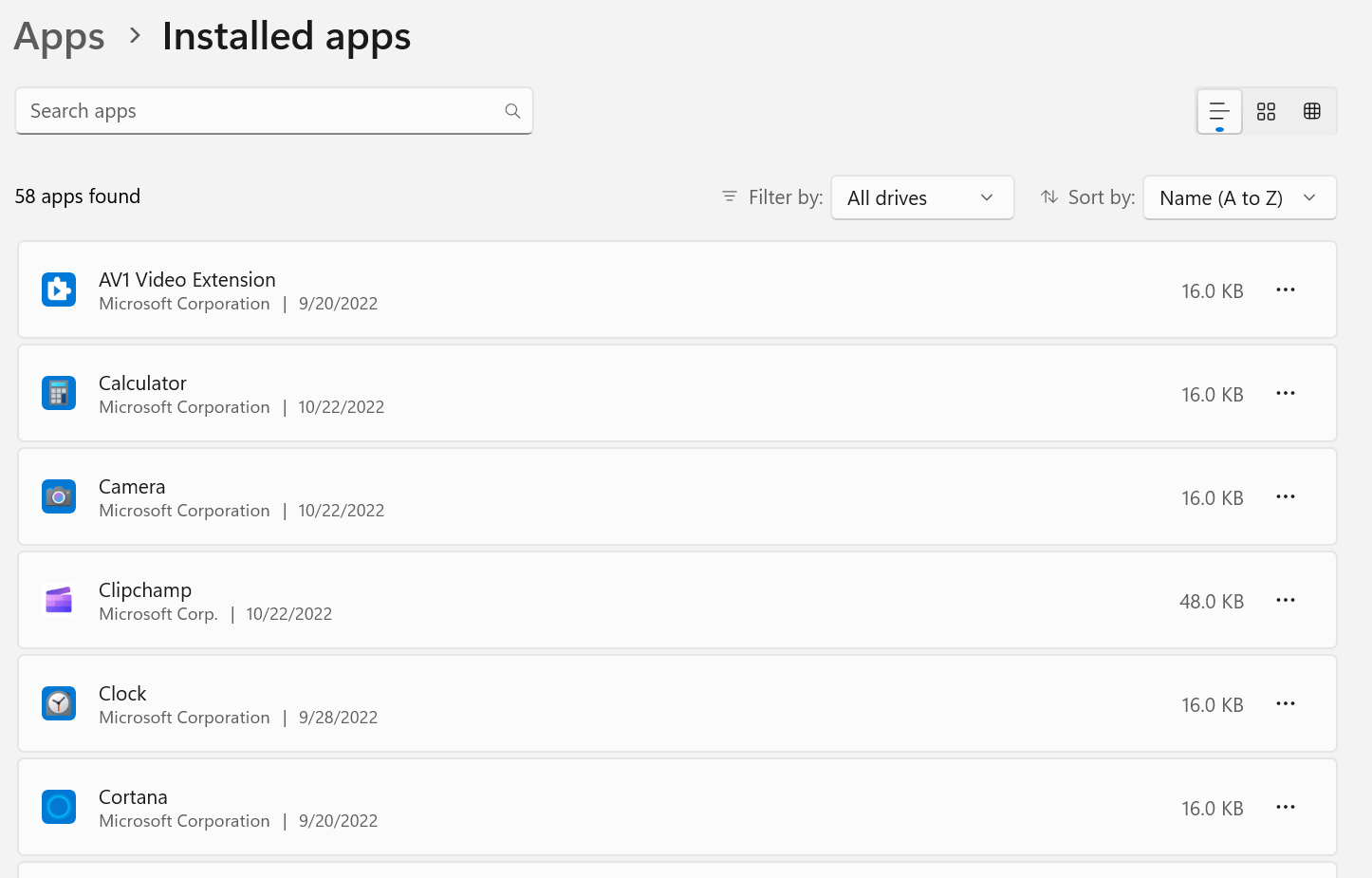The height and width of the screenshot is (878, 1372).
Task: Click the Clipchamp app icon
Action: coord(59,600)
